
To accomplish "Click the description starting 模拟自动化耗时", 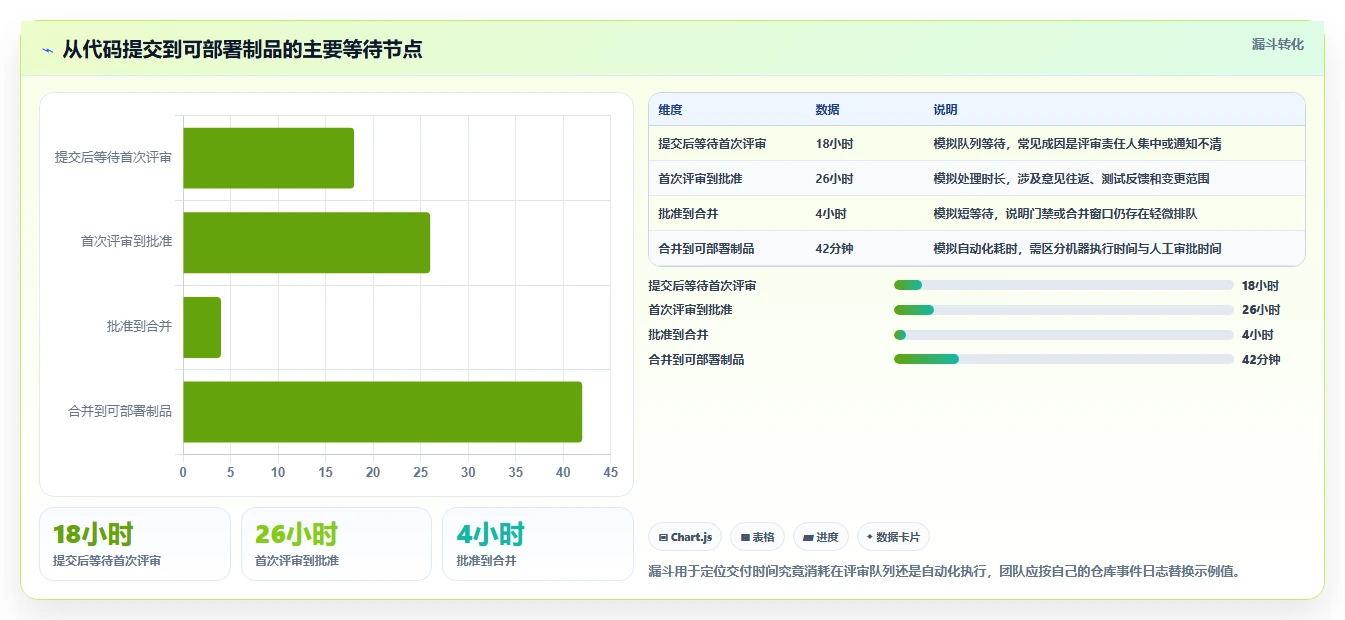I will click(x=1077, y=249).
